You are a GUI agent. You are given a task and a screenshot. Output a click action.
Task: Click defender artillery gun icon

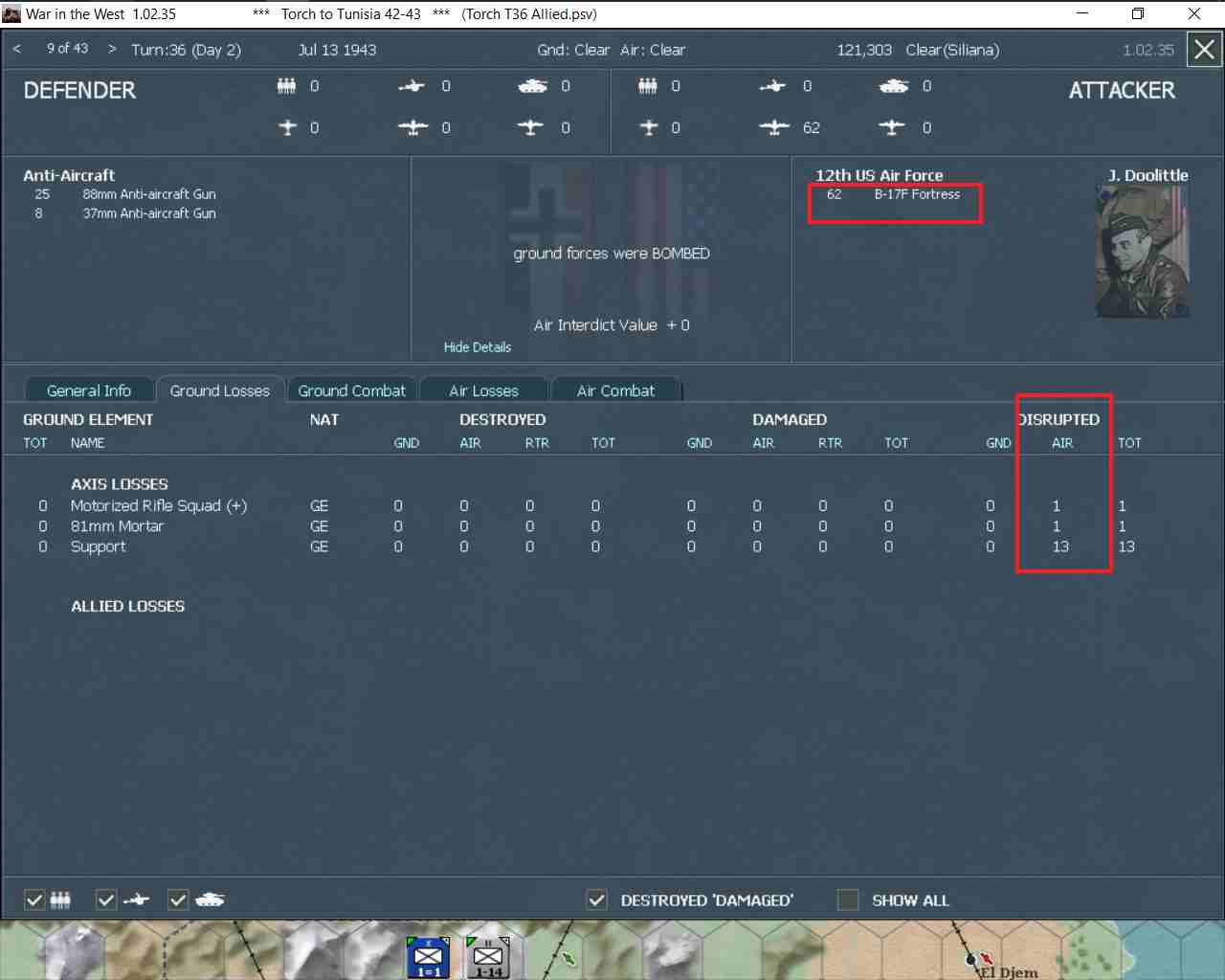pos(412,86)
